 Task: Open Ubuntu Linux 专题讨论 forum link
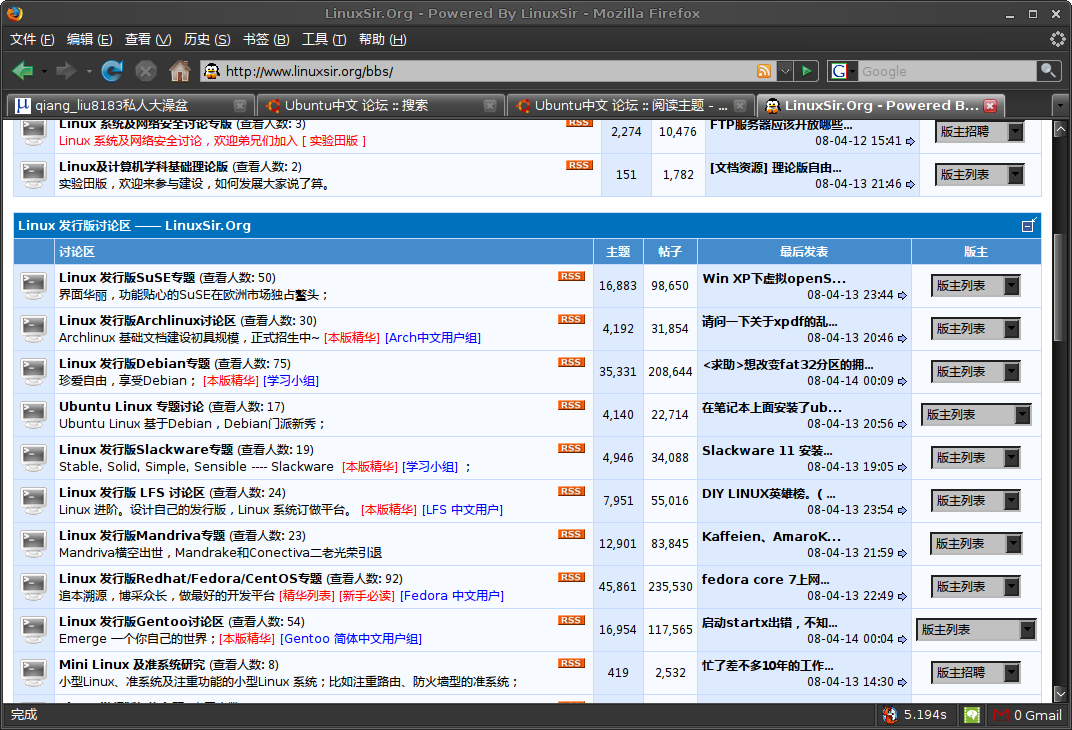[131, 407]
